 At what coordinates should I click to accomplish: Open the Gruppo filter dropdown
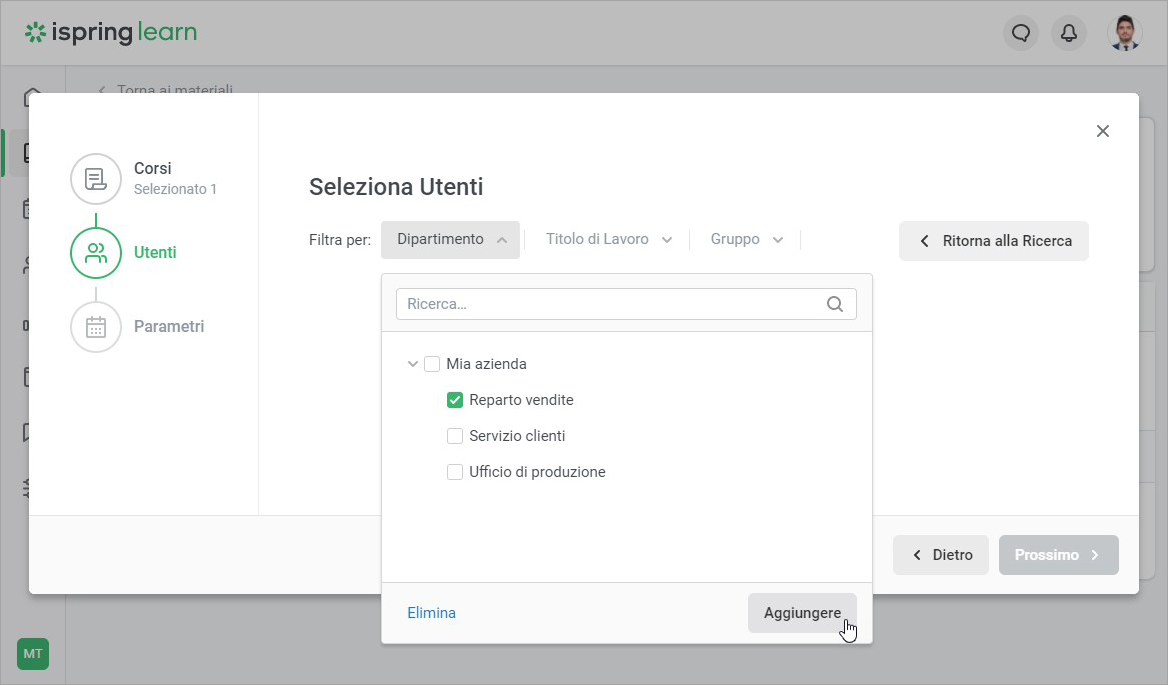(x=746, y=240)
